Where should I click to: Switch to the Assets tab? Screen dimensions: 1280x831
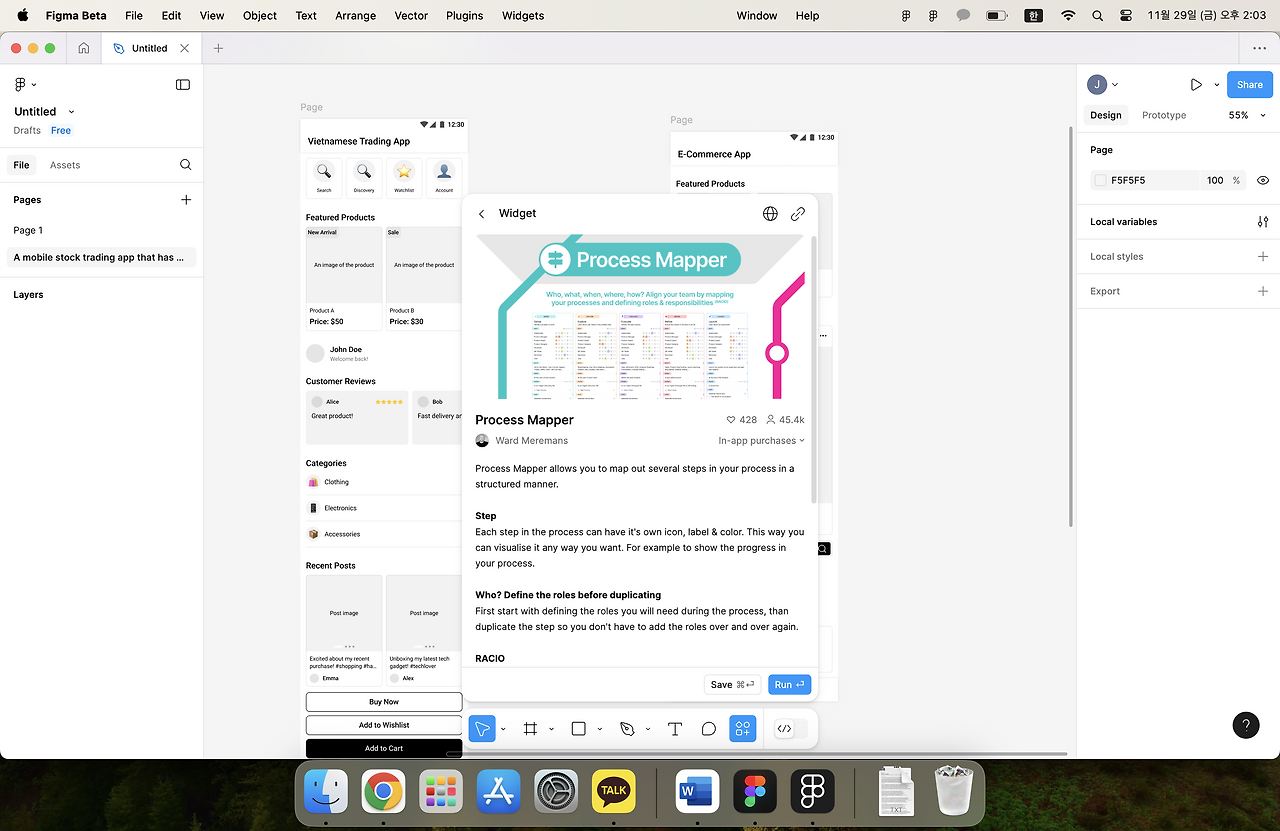[65, 165]
